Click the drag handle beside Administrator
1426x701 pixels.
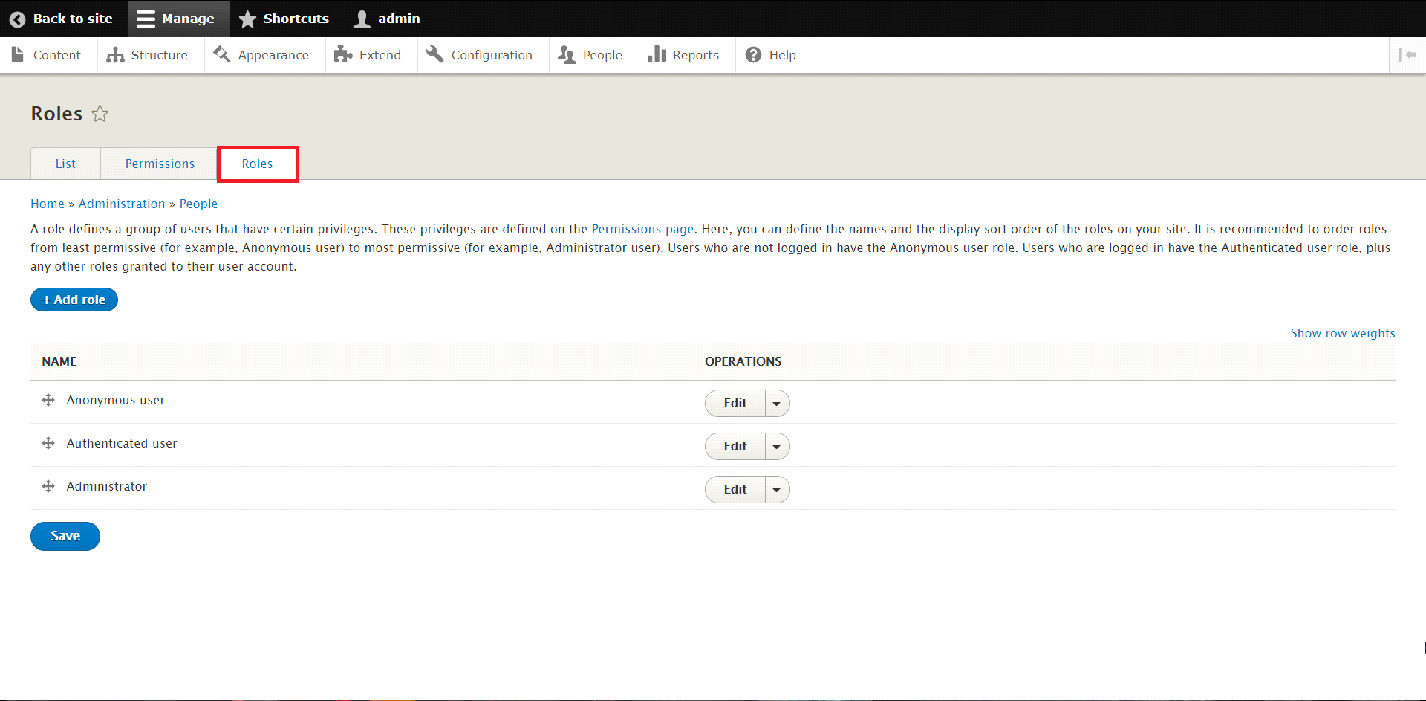click(47, 487)
